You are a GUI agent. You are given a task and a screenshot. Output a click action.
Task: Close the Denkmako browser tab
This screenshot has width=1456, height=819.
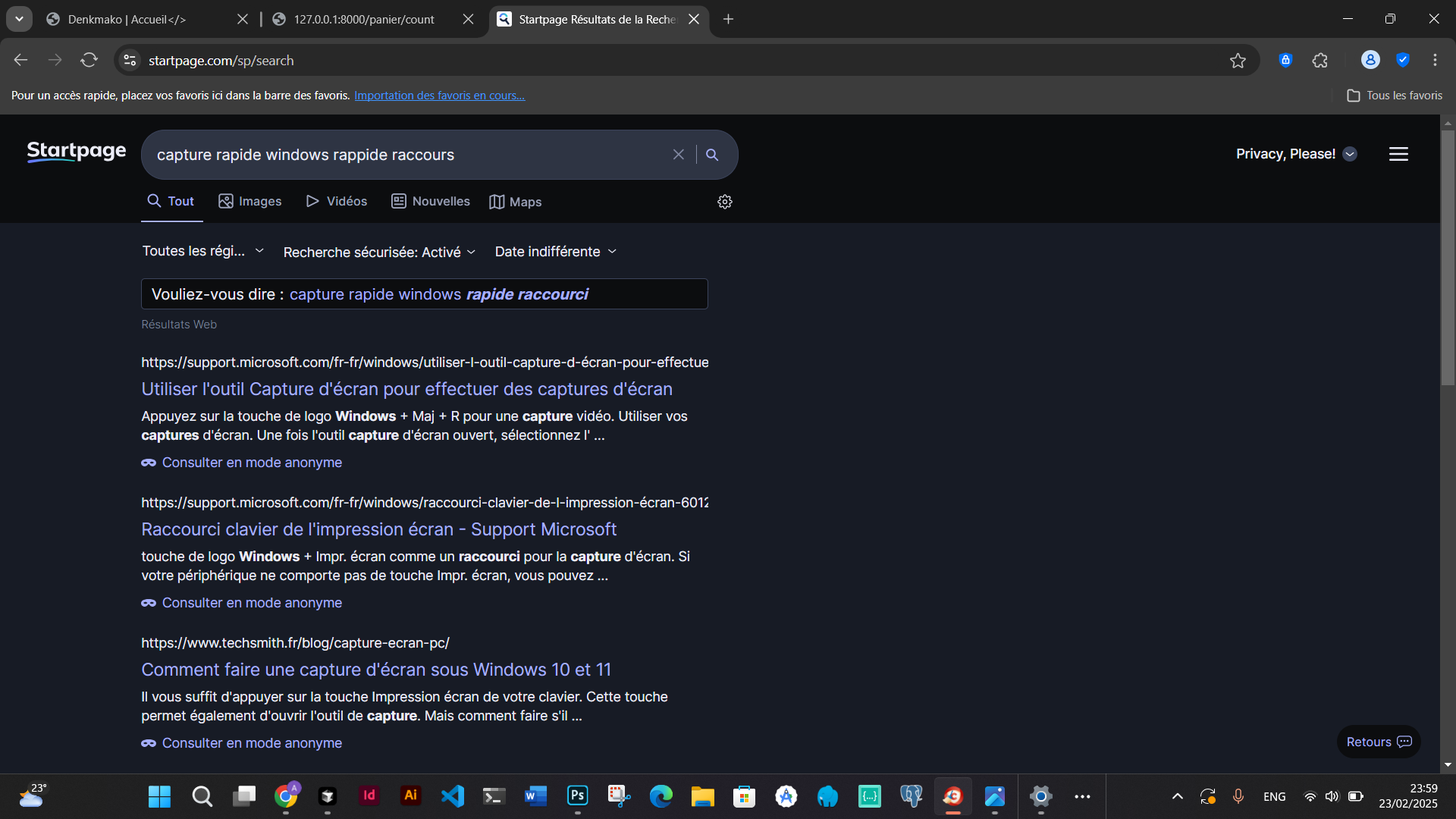[x=243, y=19]
